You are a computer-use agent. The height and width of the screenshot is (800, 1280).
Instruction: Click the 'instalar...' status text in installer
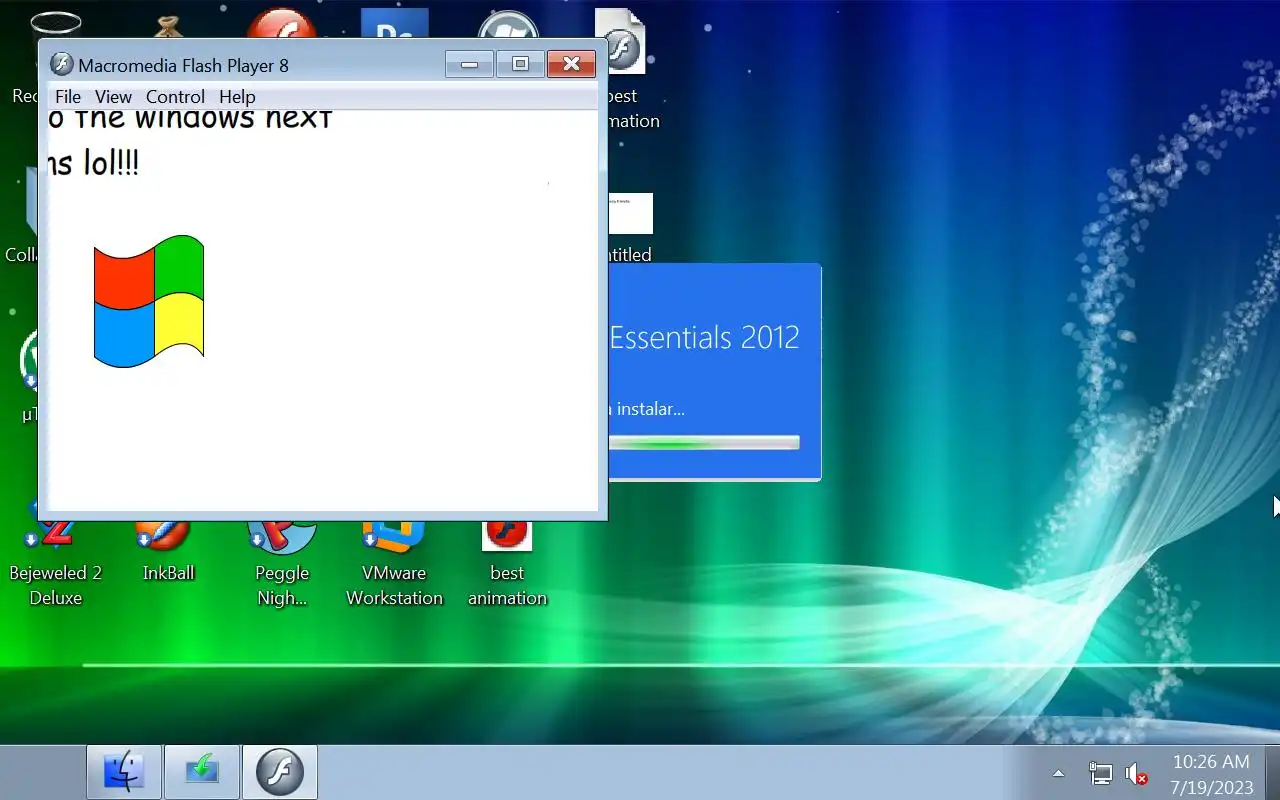click(x=650, y=409)
